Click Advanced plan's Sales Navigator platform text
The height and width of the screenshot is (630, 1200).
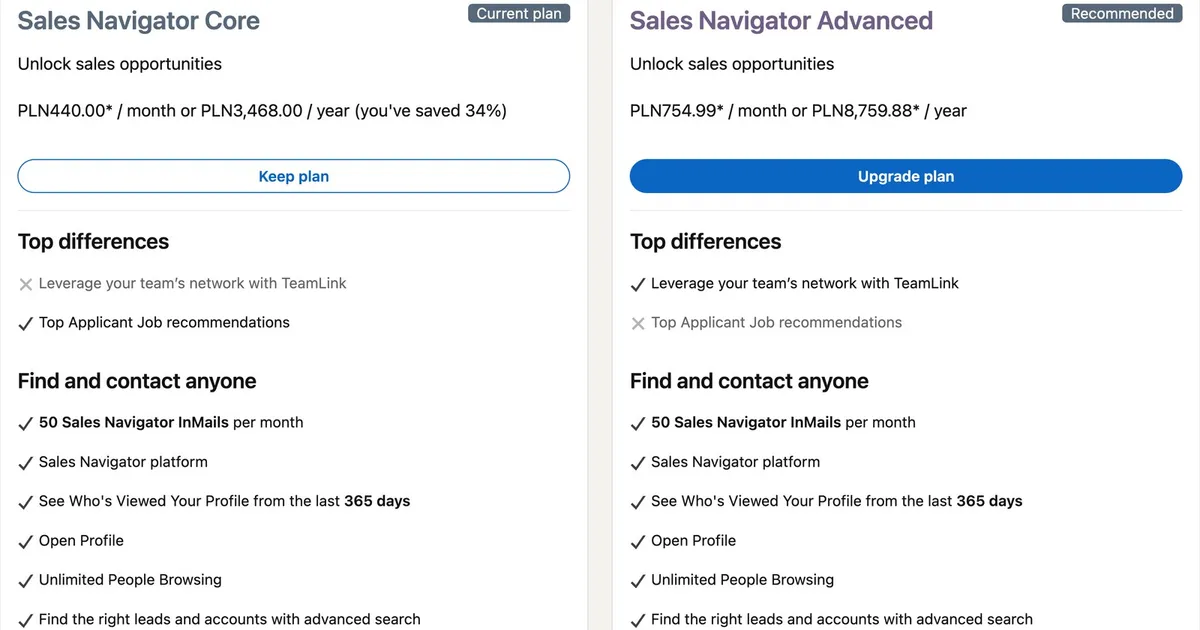735,462
